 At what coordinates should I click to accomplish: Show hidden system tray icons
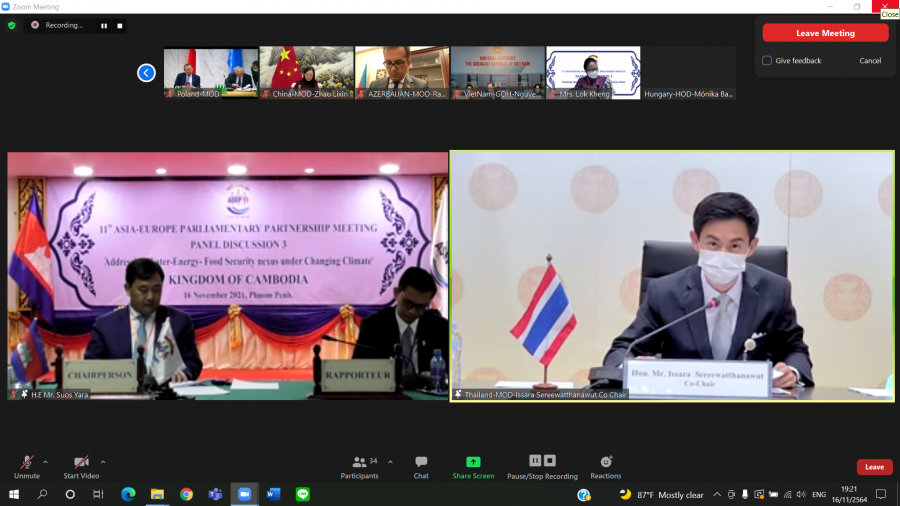[717, 494]
